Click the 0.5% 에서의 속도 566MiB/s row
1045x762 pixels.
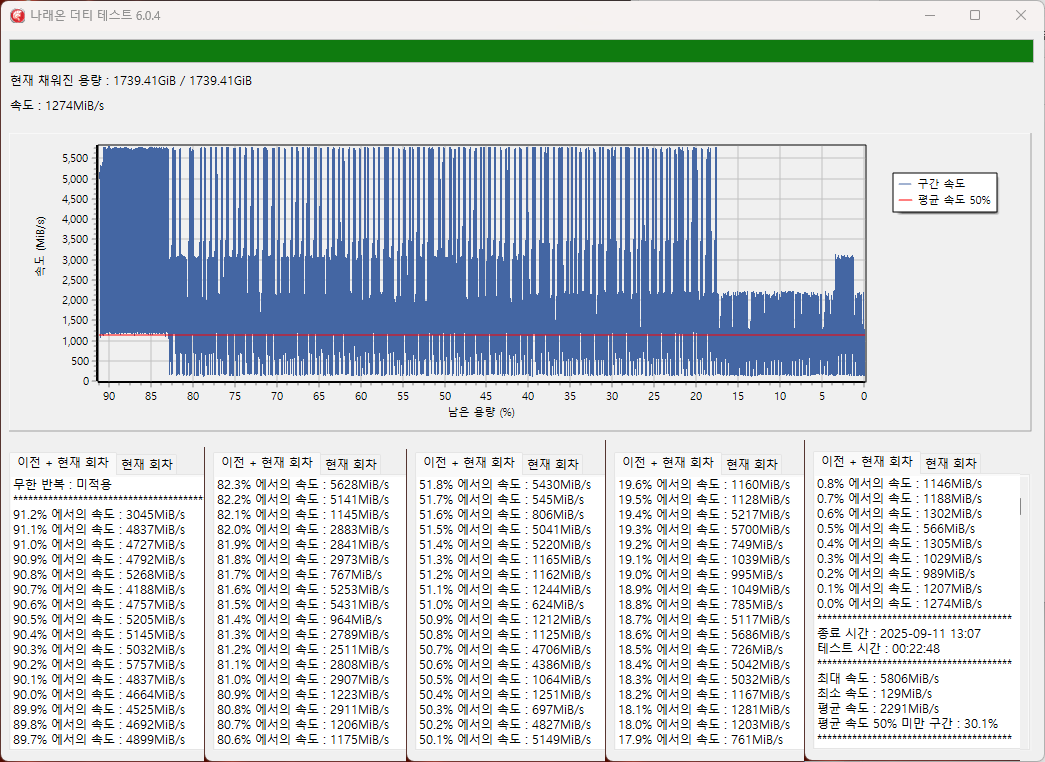tap(896, 529)
